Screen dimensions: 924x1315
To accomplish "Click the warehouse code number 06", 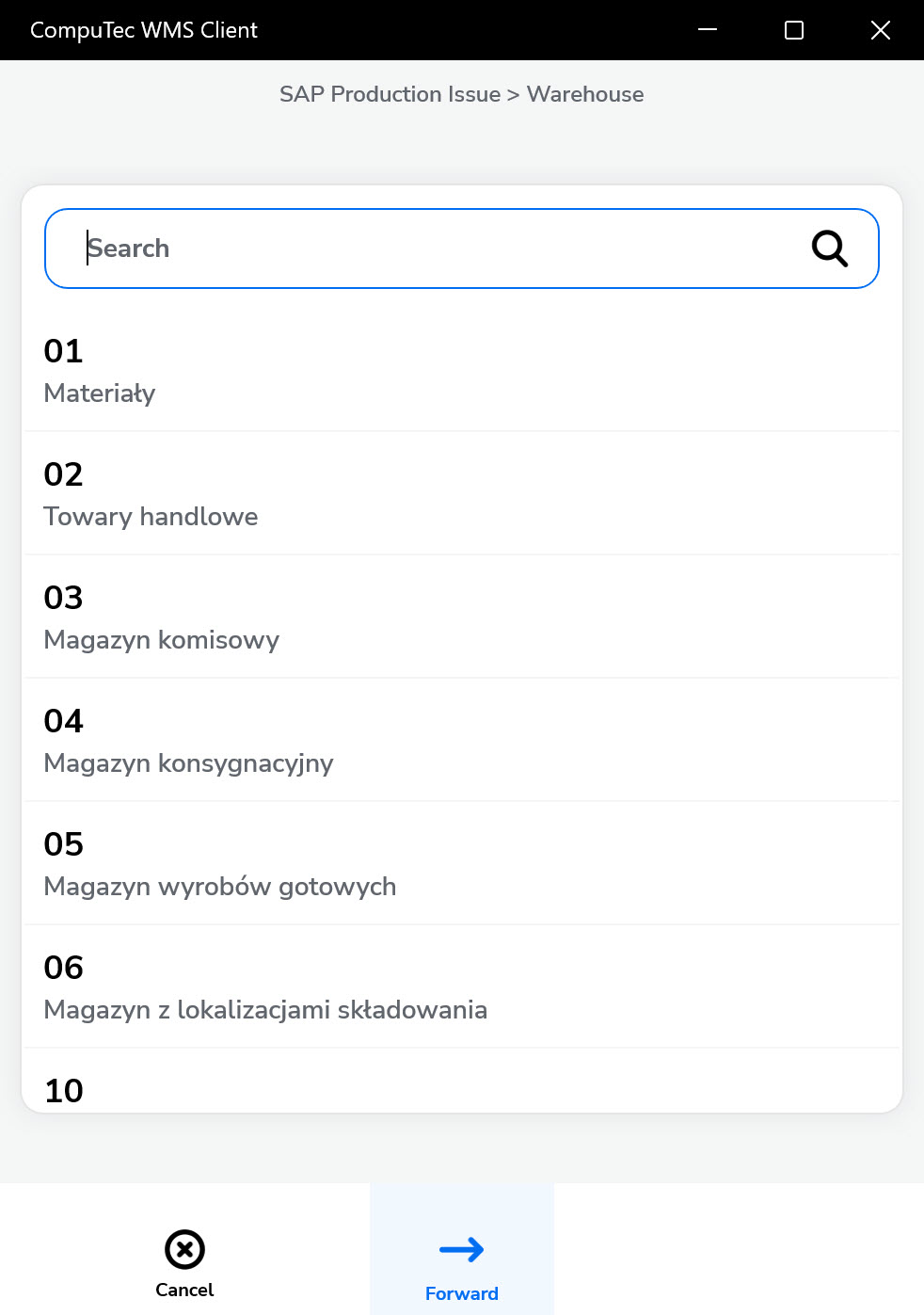I will pyautogui.click(x=64, y=968).
